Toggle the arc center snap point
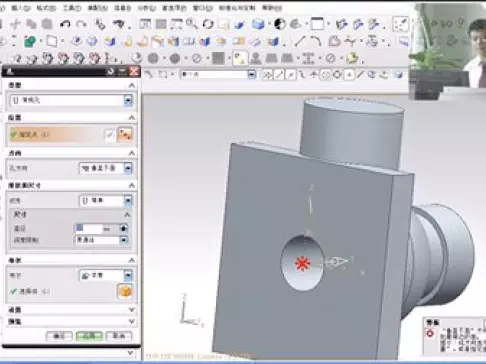Screen dimensions: 486x364 [325, 75]
